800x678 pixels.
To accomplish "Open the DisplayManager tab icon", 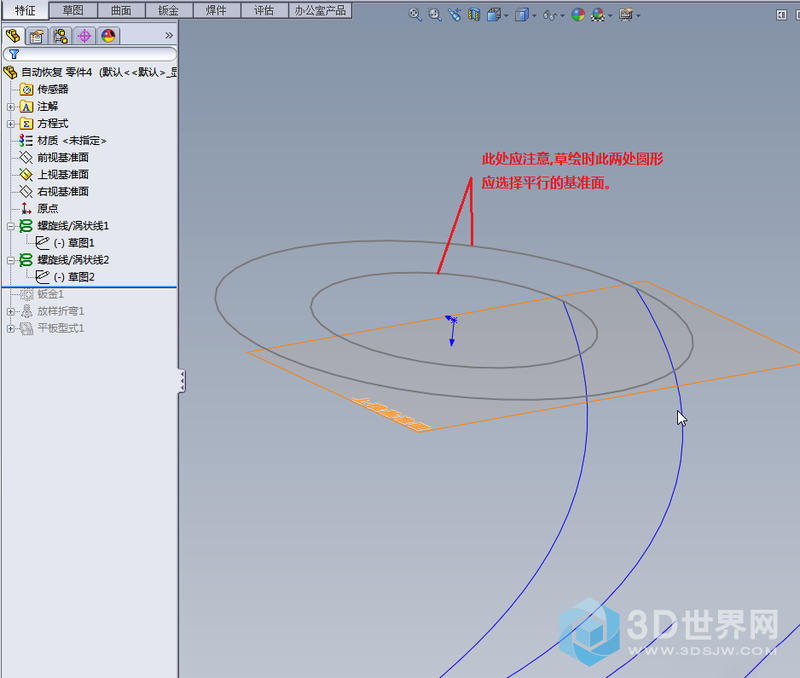I will pyautogui.click(x=108, y=36).
